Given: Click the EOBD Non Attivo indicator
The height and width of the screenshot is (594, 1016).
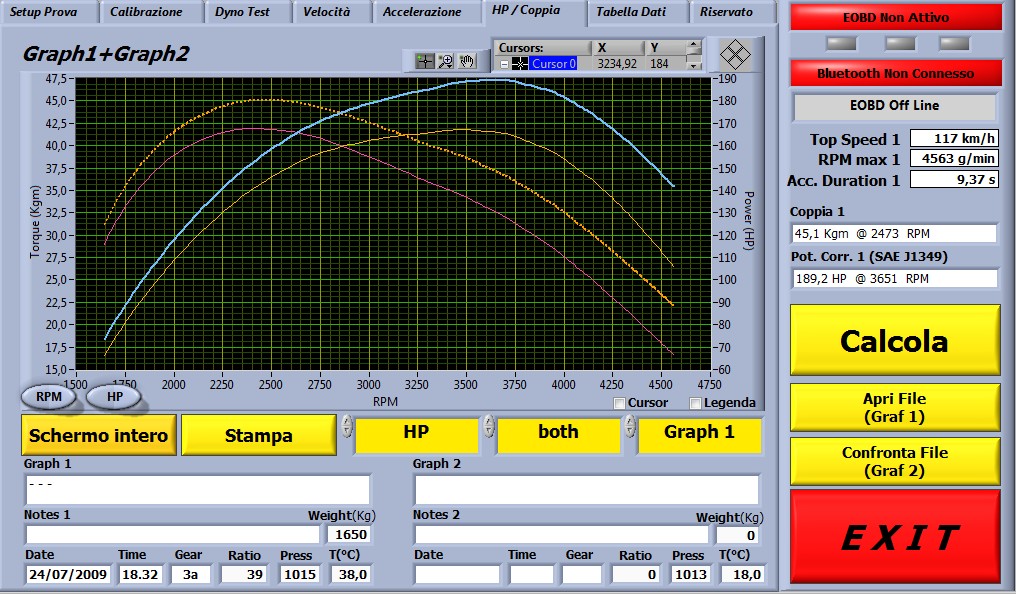Looking at the screenshot, I should click(895, 17).
